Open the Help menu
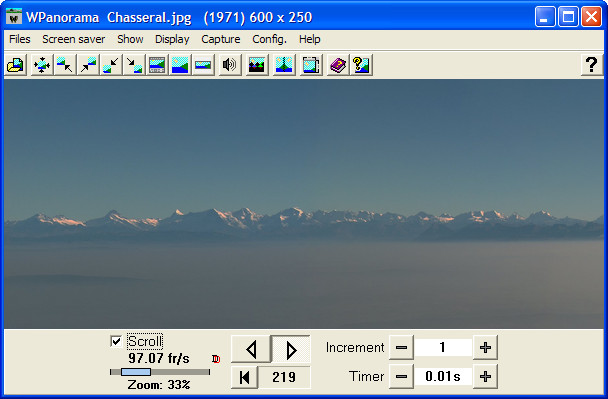608x399 pixels. coord(309,39)
